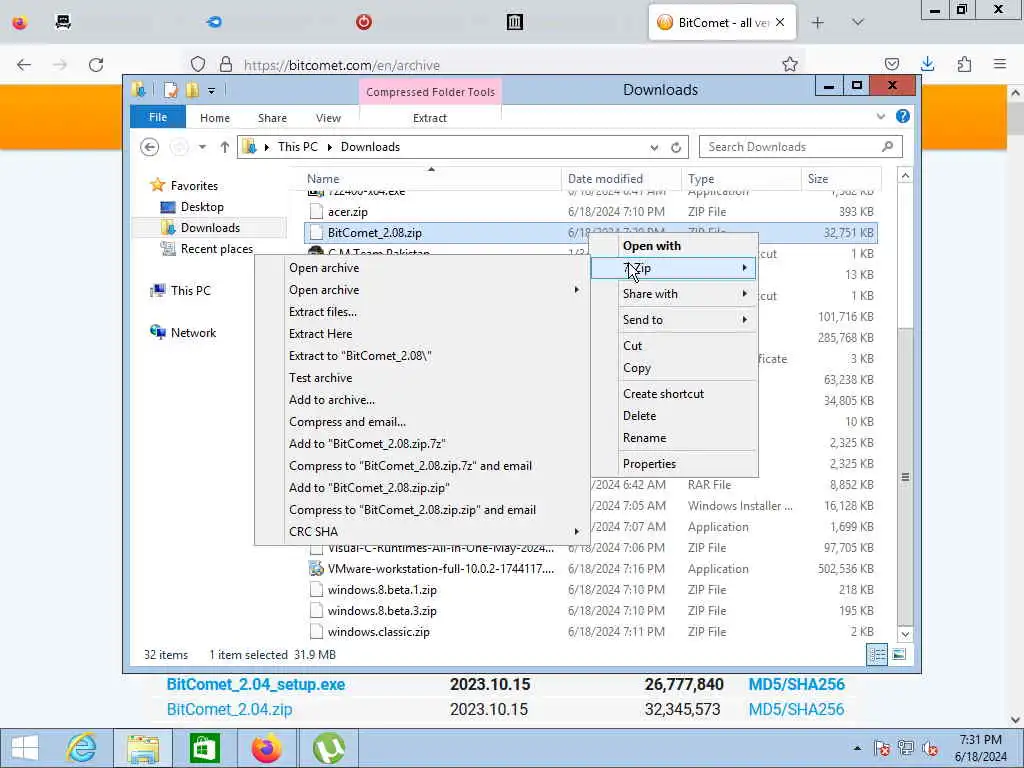Launch Internet Explorer from the taskbar

click(x=82, y=748)
